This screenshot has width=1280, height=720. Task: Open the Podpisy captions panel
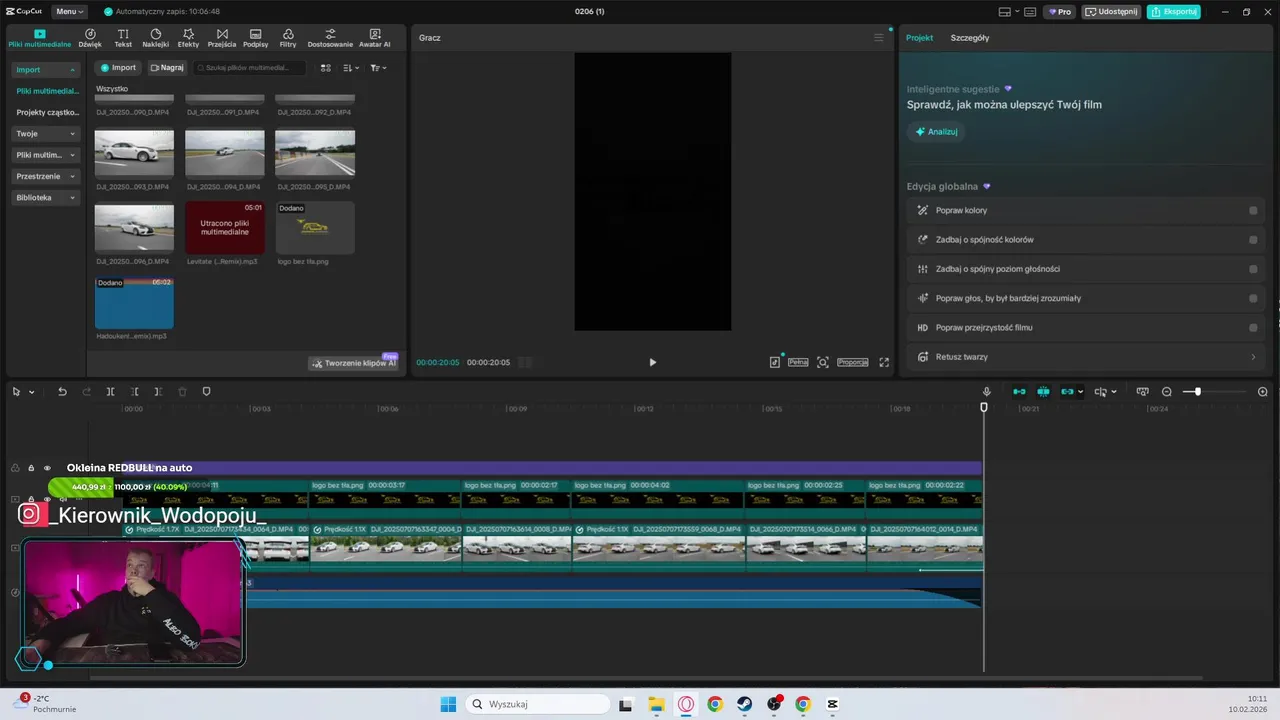pos(255,38)
